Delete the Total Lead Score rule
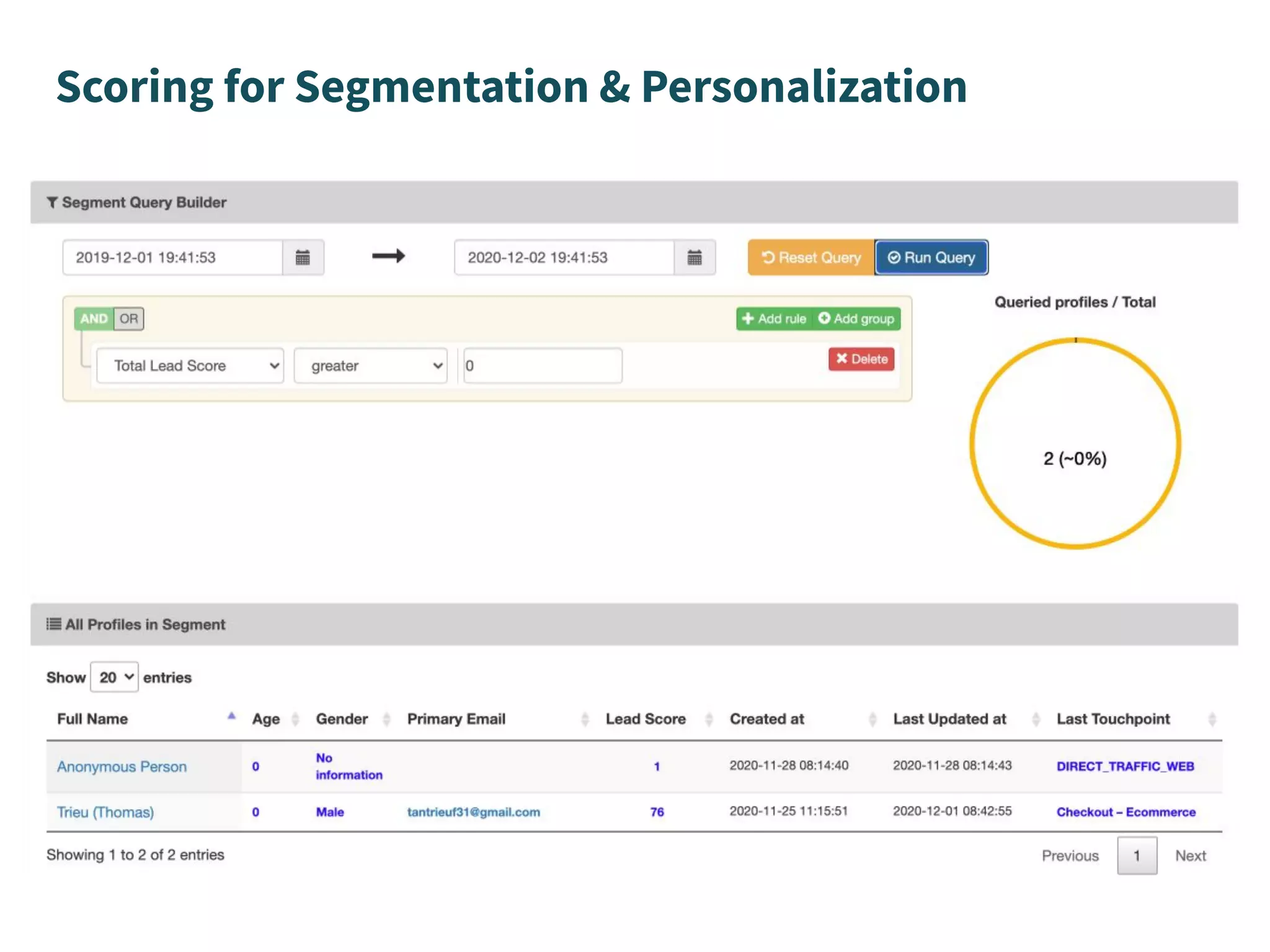Screen dimensions: 1270x952 [x=861, y=359]
